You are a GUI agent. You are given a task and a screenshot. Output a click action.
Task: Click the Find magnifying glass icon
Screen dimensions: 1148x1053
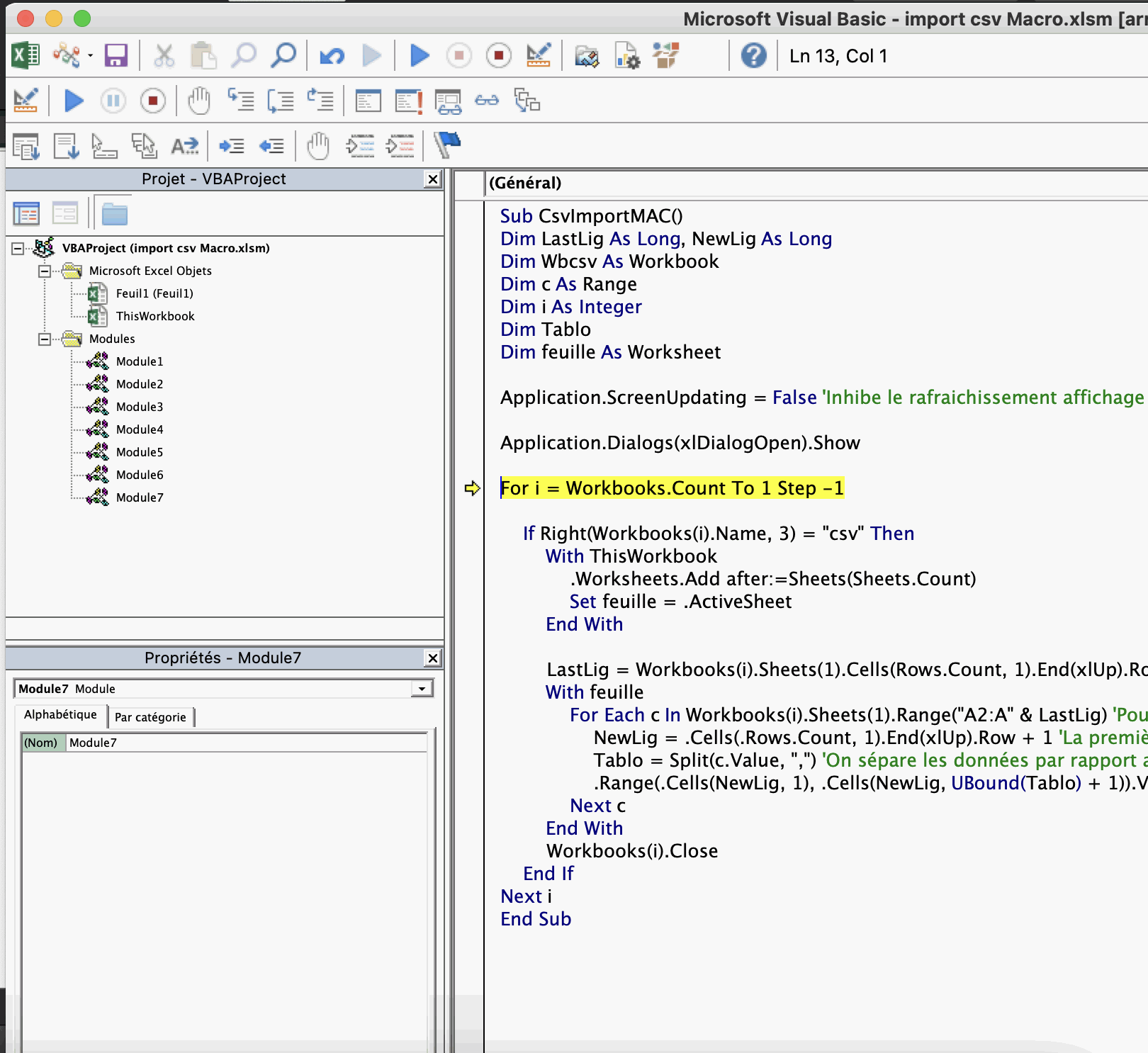(x=283, y=55)
